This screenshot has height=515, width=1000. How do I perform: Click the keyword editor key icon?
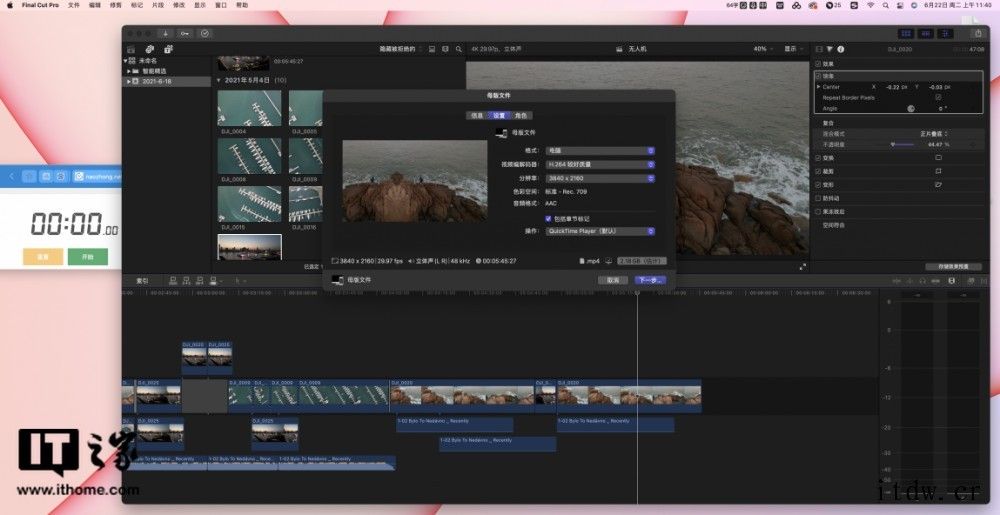[184, 33]
